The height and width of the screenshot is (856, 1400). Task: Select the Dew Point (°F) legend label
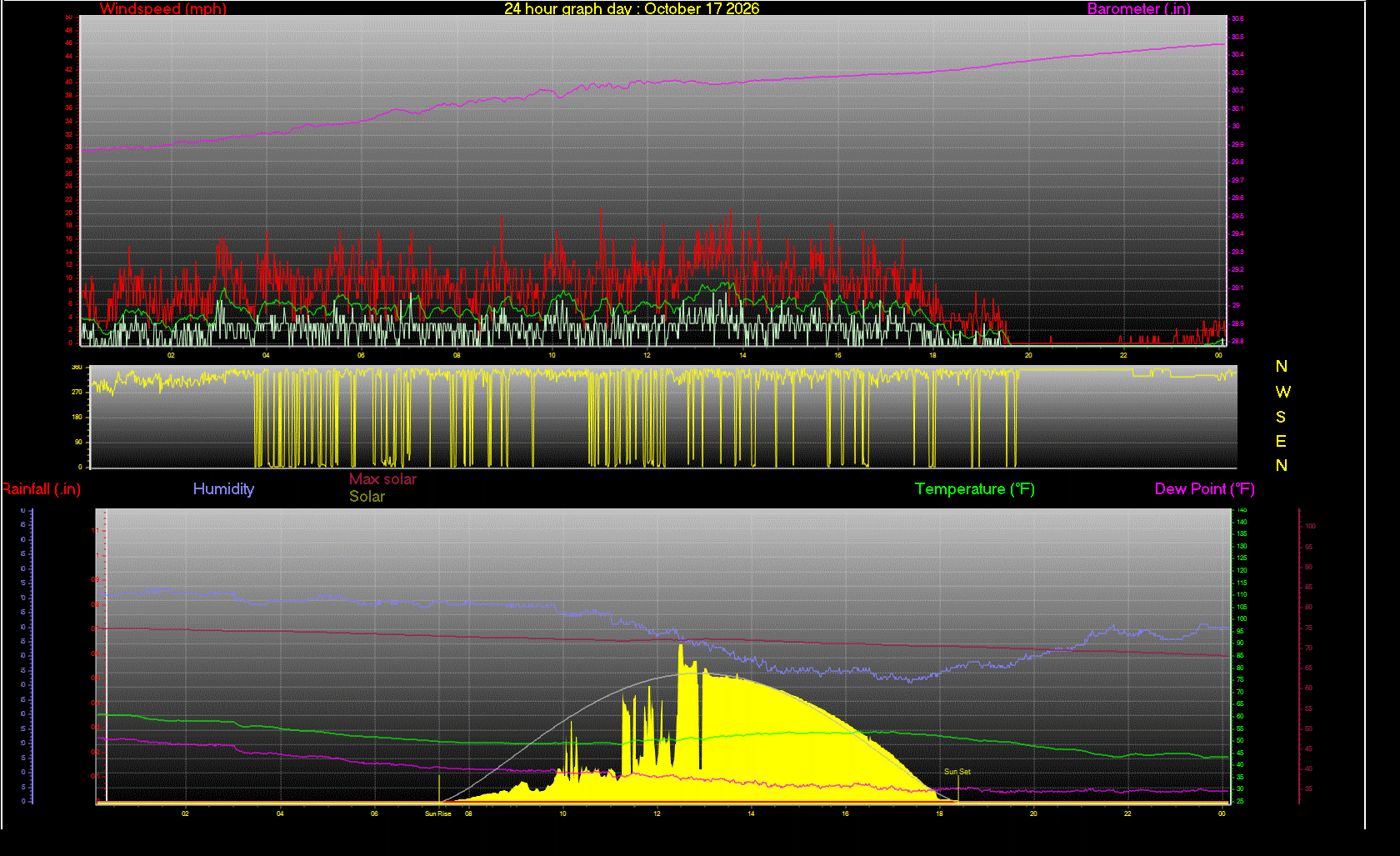[x=1204, y=489]
